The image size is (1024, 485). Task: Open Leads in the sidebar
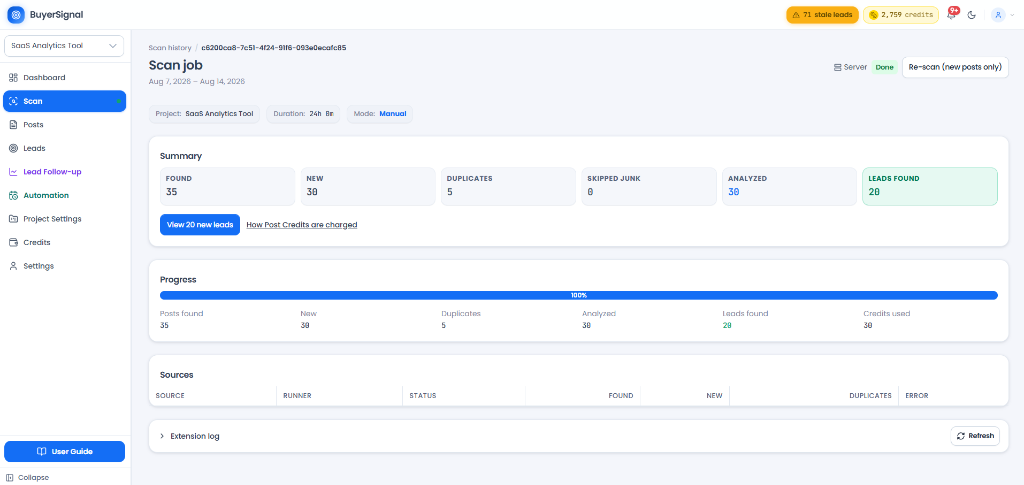point(64,148)
